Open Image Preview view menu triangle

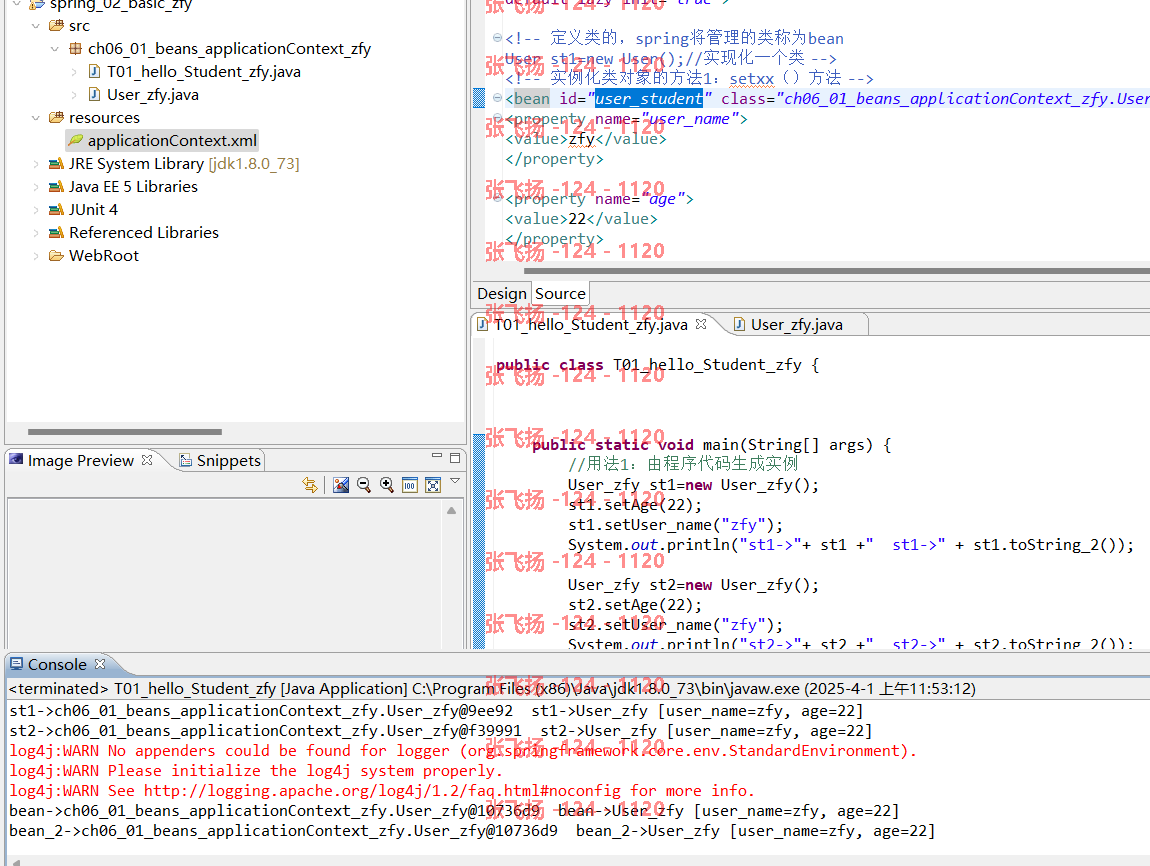455,481
